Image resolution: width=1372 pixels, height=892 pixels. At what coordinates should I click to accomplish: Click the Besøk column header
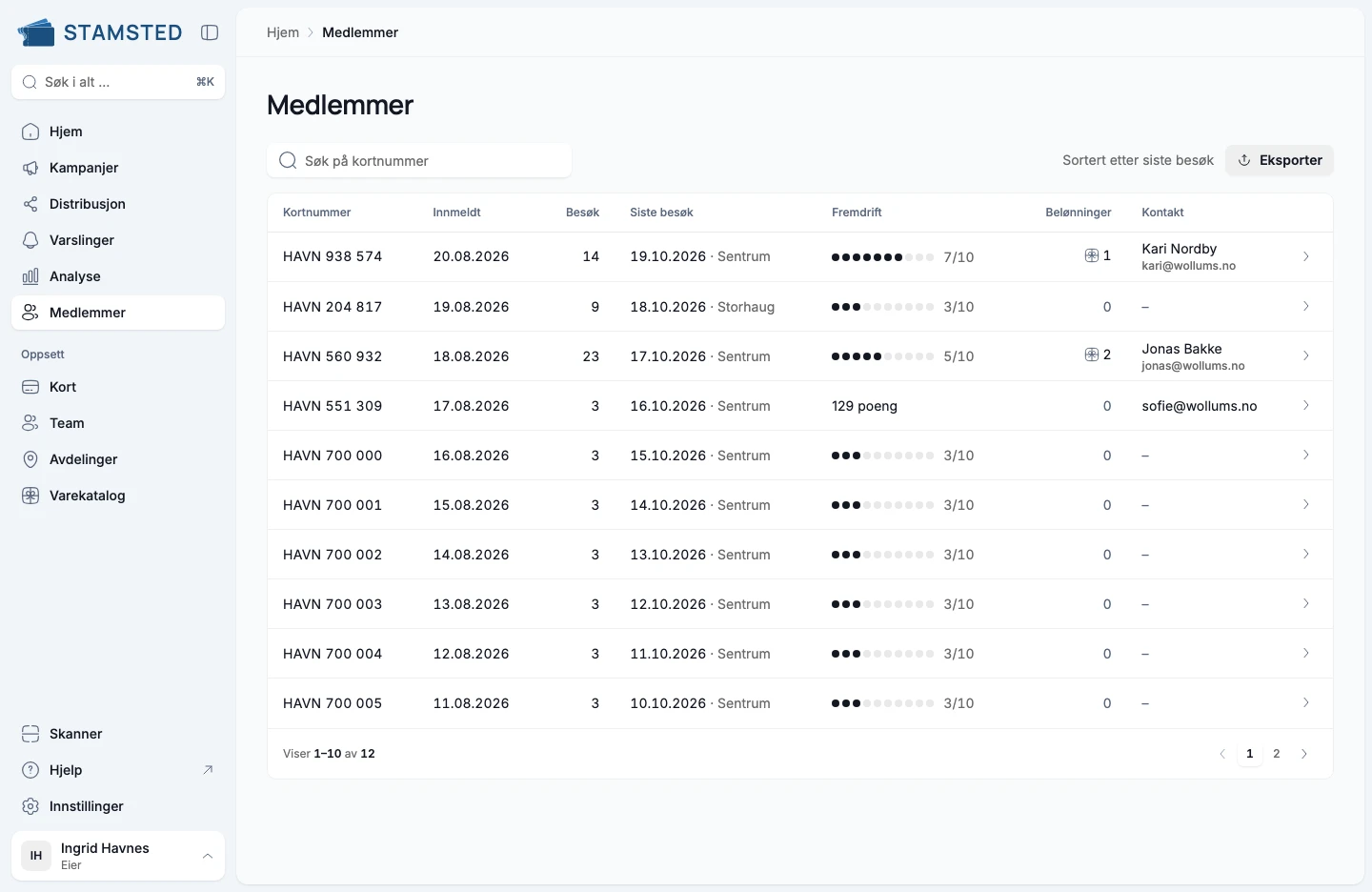click(582, 213)
